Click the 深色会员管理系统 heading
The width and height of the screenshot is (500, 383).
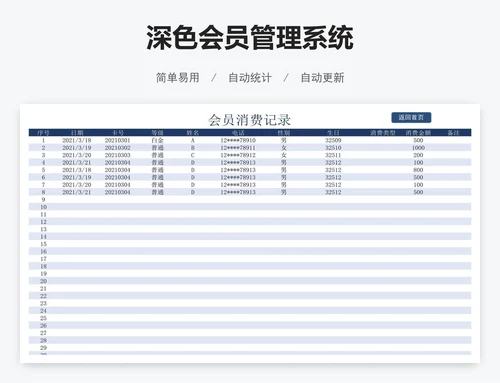coord(250,37)
